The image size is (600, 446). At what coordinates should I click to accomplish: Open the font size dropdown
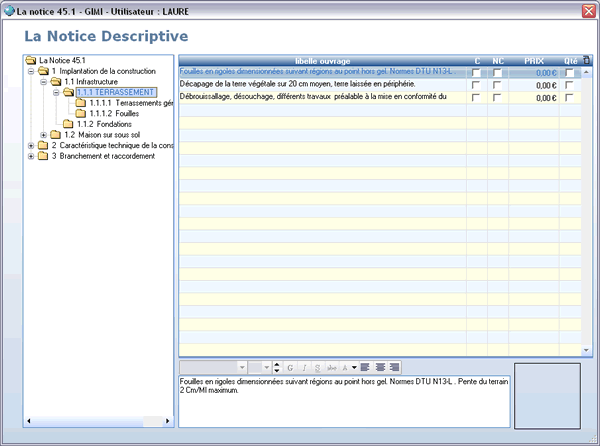267,368
